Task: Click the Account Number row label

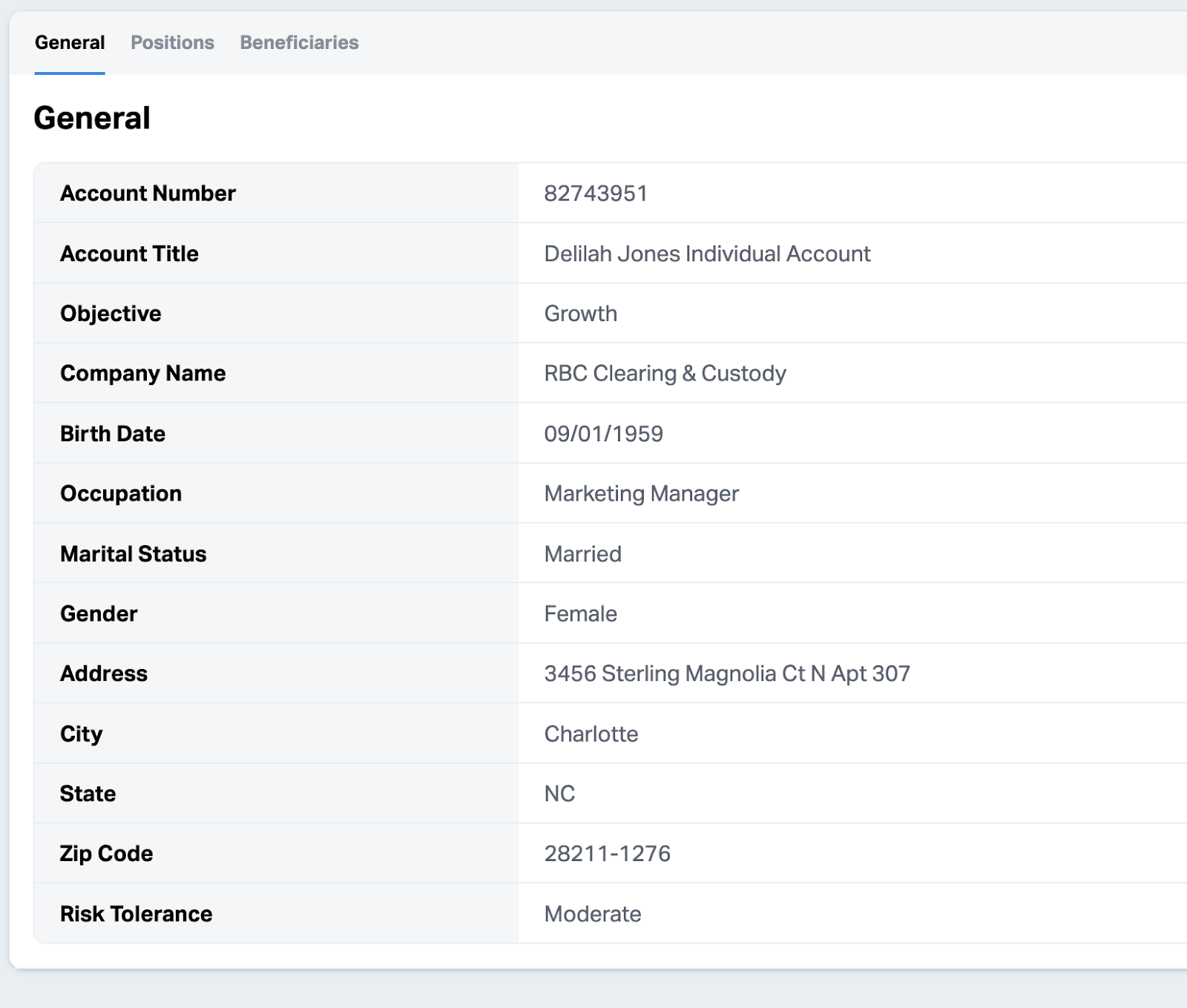Action: pos(148,194)
